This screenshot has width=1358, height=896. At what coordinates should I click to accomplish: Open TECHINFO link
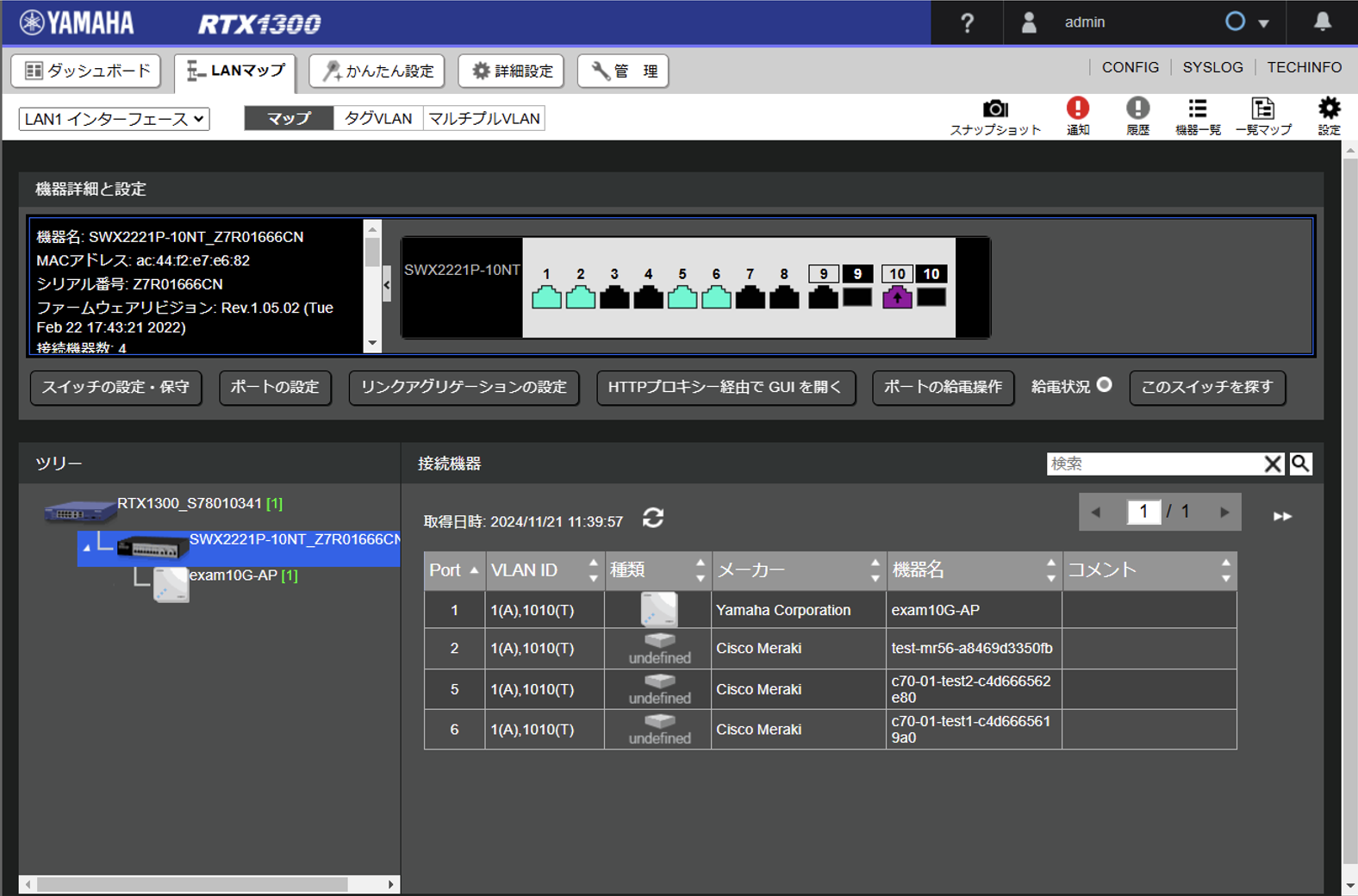1304,67
